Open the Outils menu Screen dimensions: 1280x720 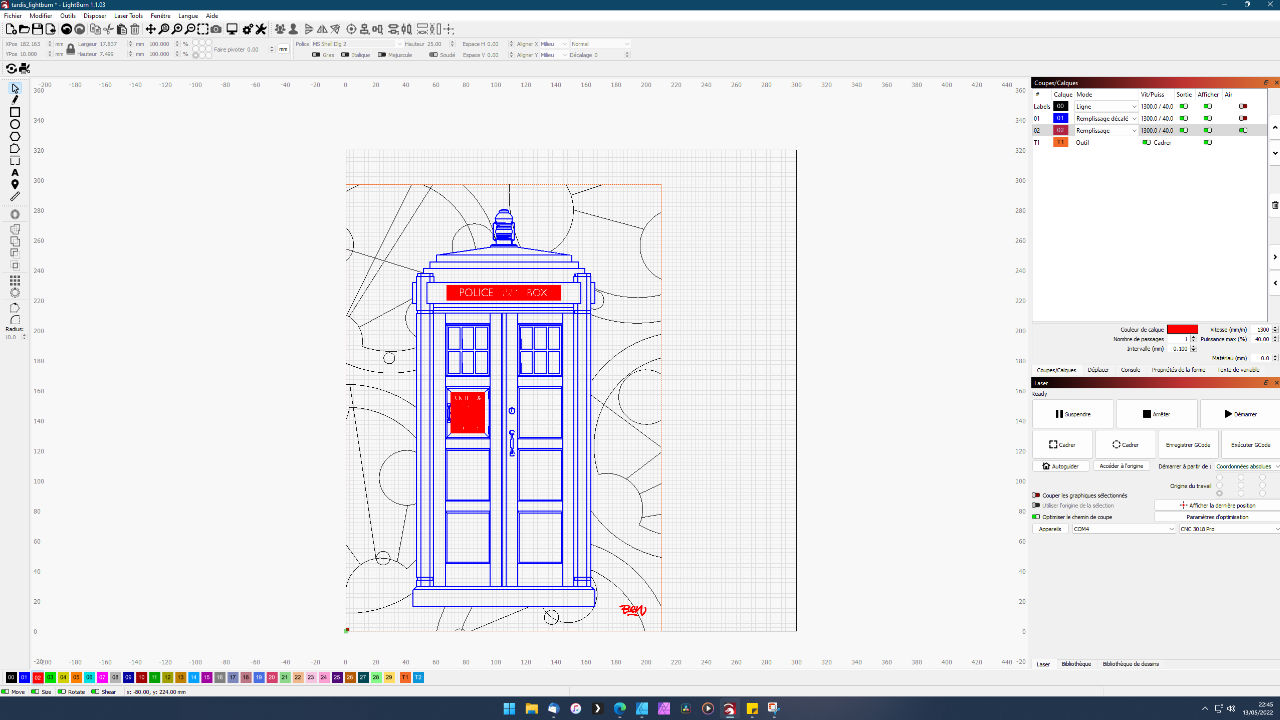tap(68, 16)
